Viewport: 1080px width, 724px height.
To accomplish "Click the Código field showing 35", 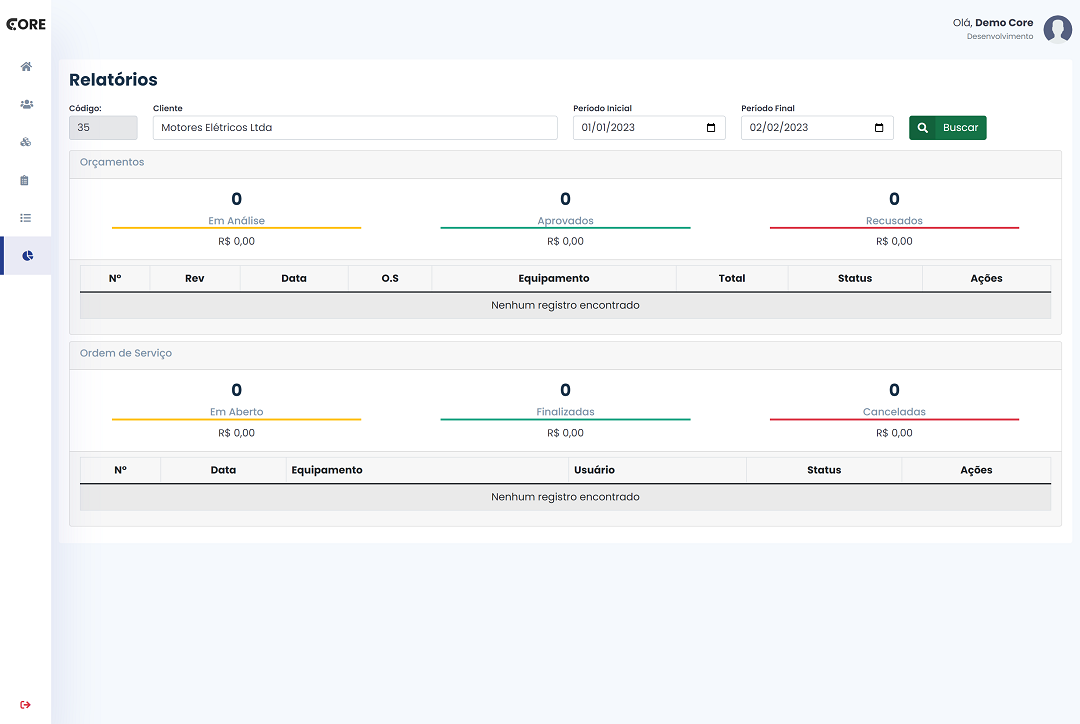I will coord(103,127).
